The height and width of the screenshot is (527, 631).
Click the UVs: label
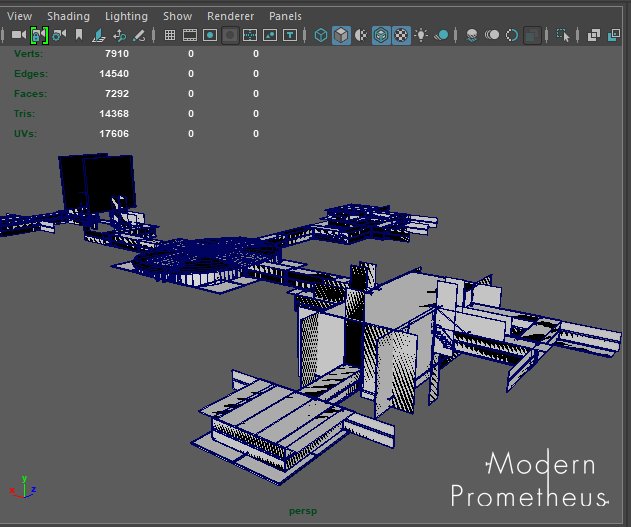point(25,134)
